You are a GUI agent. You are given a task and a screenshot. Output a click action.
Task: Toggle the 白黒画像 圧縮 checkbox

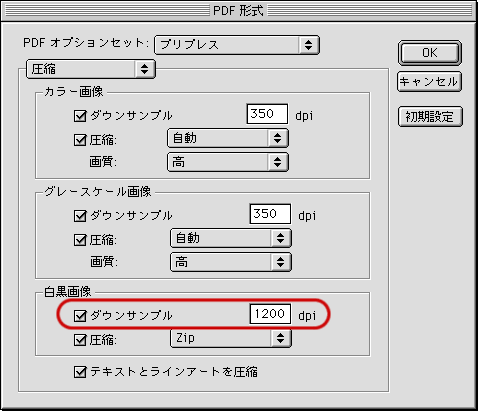pos(80,340)
